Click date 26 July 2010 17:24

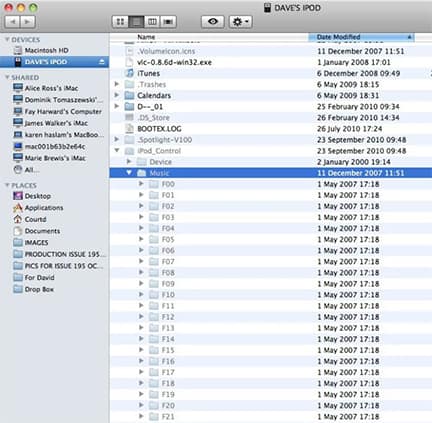click(x=349, y=129)
